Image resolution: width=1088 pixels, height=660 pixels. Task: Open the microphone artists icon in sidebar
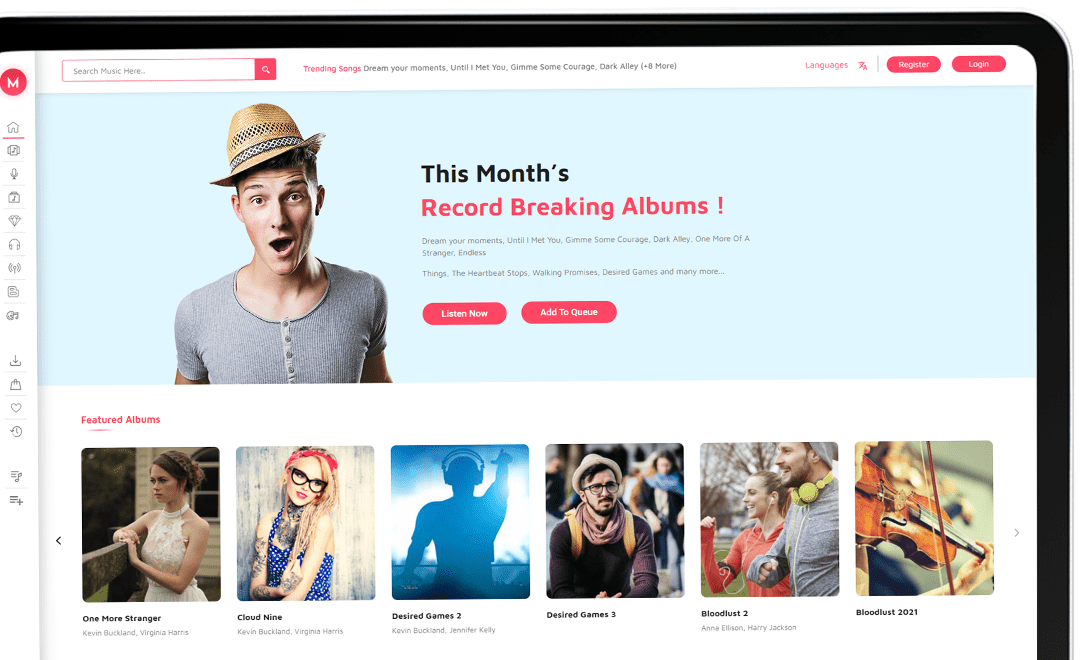coord(14,174)
